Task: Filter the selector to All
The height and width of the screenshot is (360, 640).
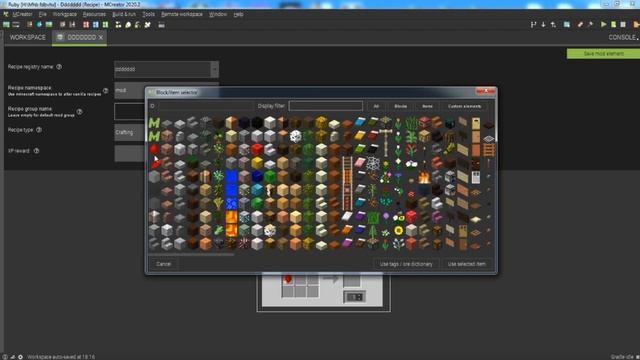Action: [x=376, y=106]
